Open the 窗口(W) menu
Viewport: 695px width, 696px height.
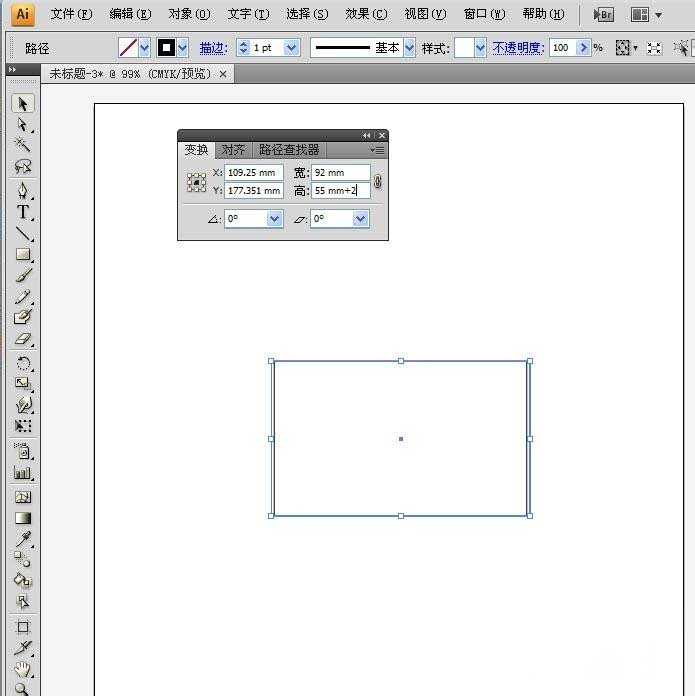click(x=485, y=14)
